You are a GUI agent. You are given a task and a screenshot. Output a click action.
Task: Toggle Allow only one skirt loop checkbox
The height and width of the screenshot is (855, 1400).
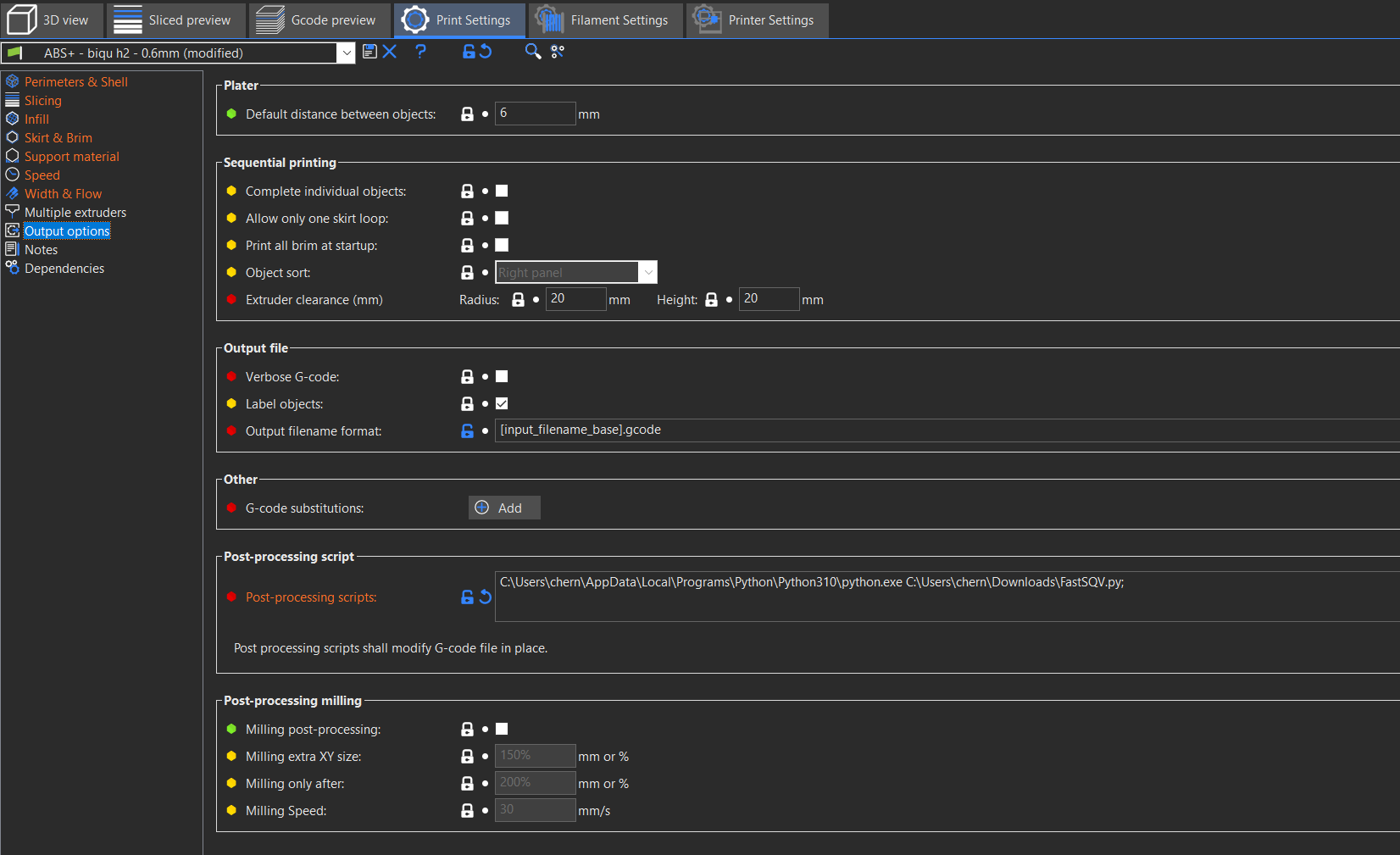pyautogui.click(x=502, y=219)
